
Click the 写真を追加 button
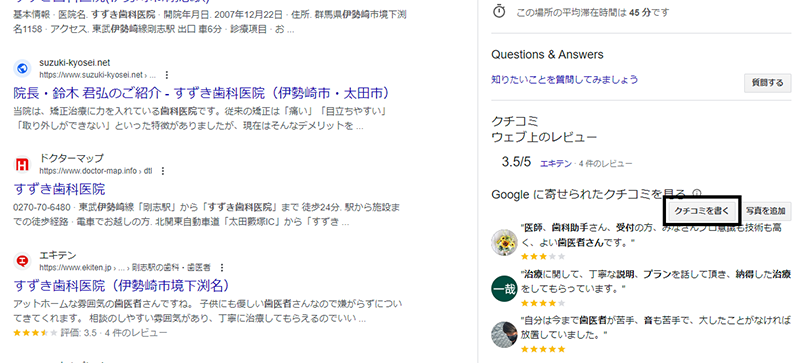click(765, 211)
